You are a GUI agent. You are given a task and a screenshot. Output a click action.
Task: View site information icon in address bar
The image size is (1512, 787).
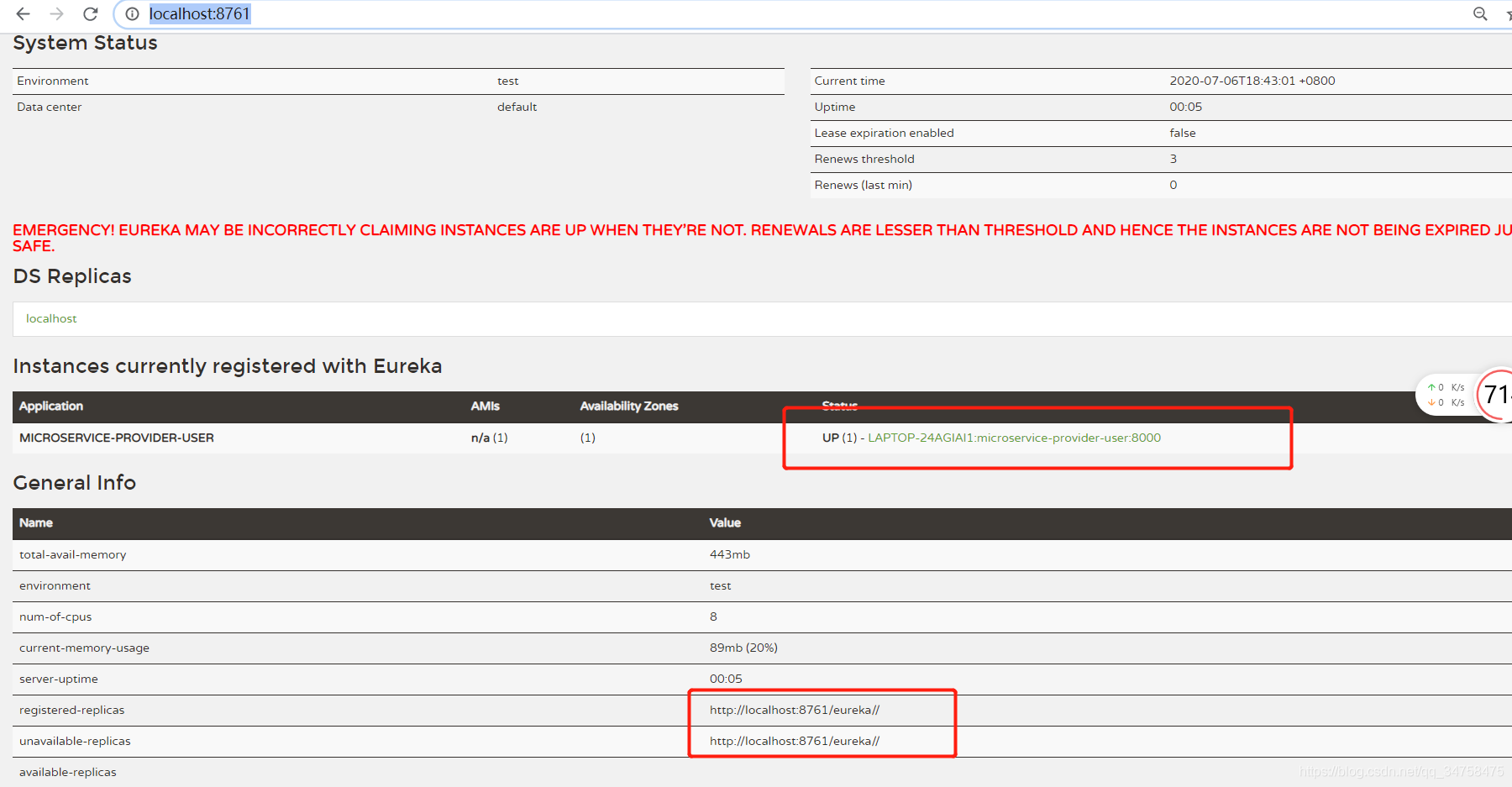[132, 14]
